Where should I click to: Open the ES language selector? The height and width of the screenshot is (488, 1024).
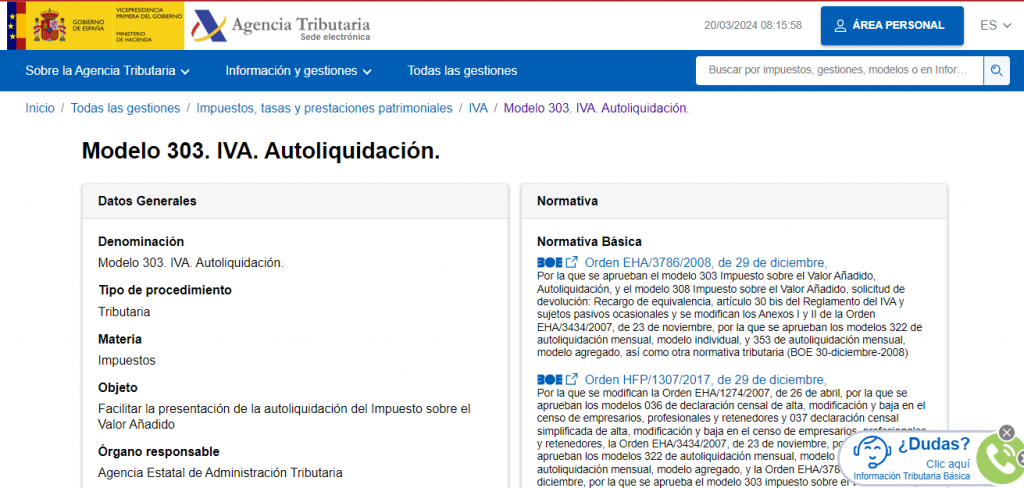coord(995,26)
